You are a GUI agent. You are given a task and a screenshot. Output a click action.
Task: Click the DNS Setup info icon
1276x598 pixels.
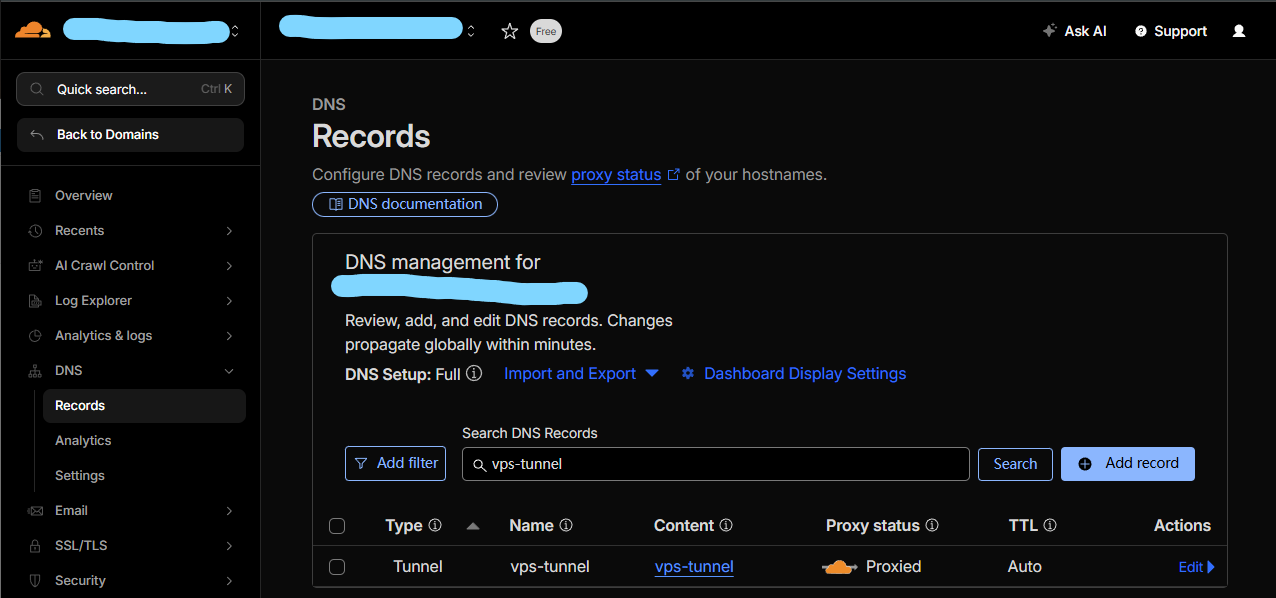474,373
